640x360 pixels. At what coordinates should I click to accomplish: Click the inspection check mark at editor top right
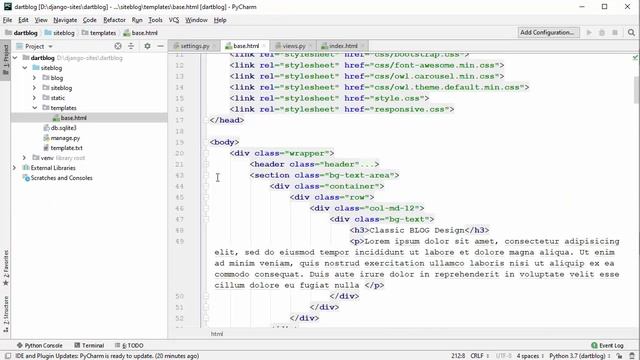(635, 58)
